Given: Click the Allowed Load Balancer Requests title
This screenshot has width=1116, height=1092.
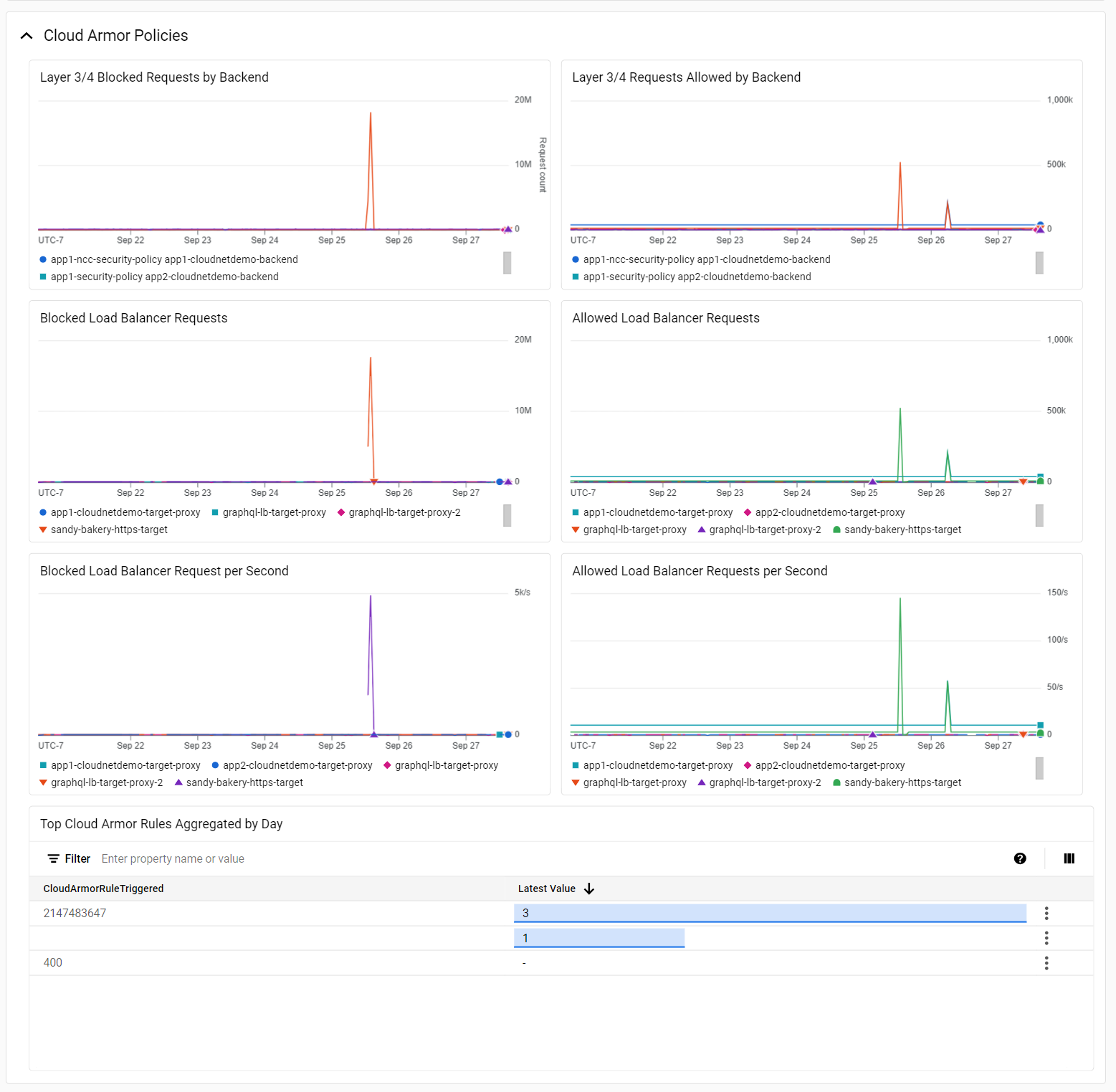Looking at the screenshot, I should (x=666, y=318).
